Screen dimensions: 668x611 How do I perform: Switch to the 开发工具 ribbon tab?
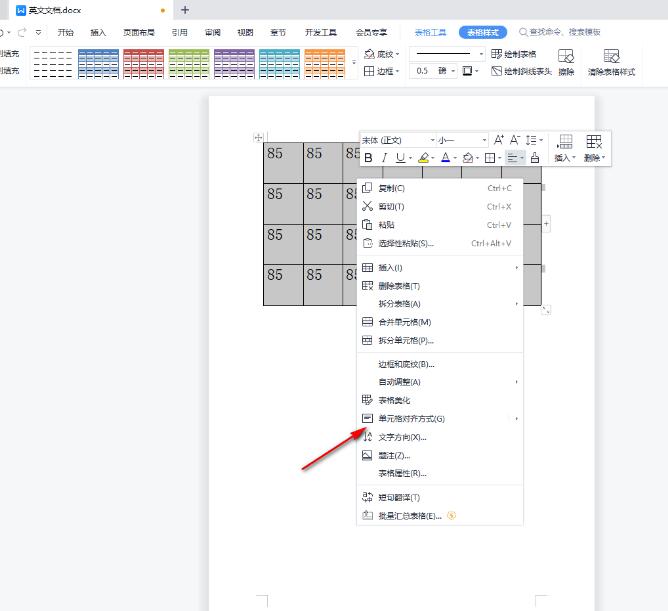(321, 32)
